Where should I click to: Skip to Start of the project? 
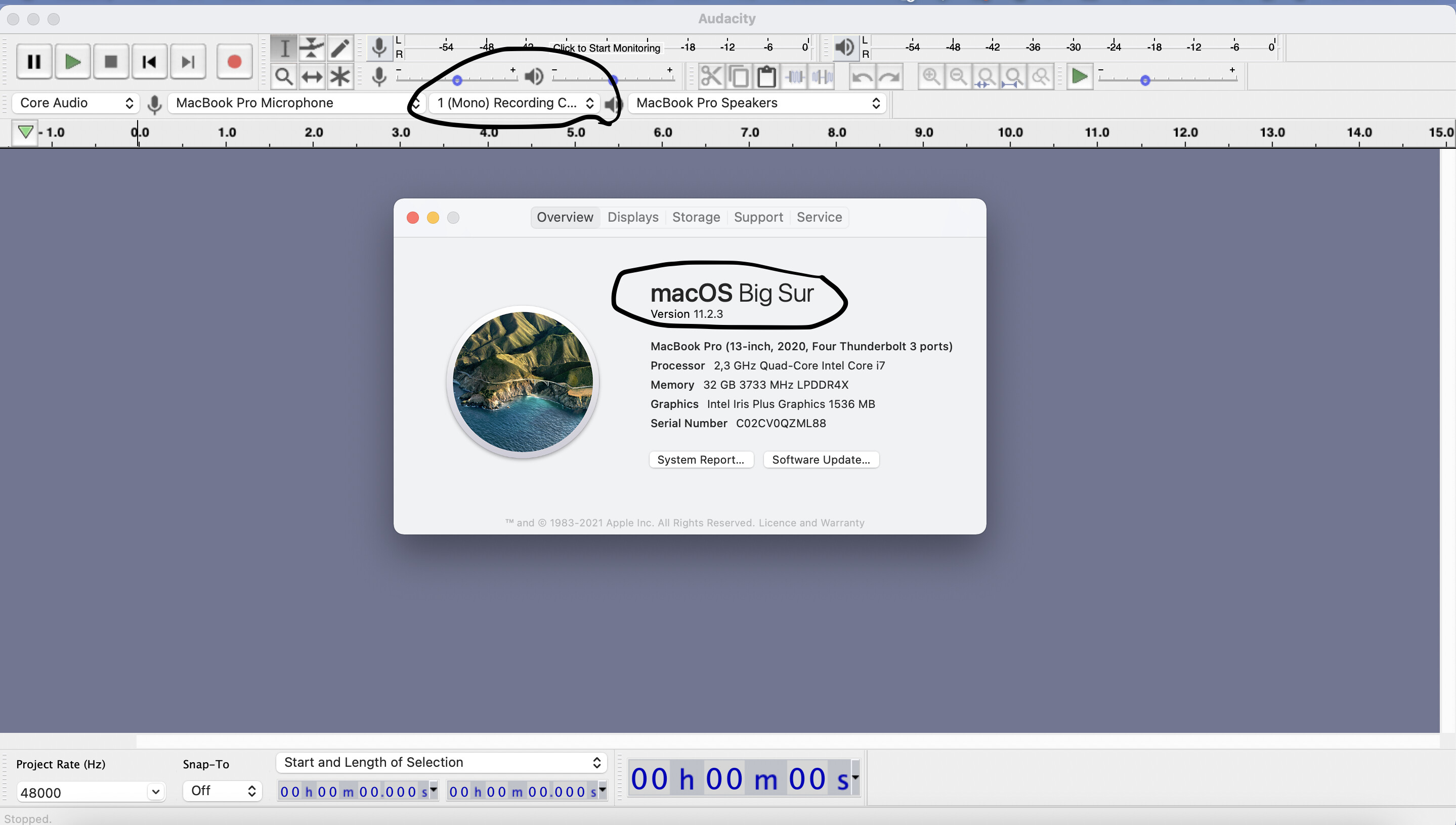pos(150,62)
